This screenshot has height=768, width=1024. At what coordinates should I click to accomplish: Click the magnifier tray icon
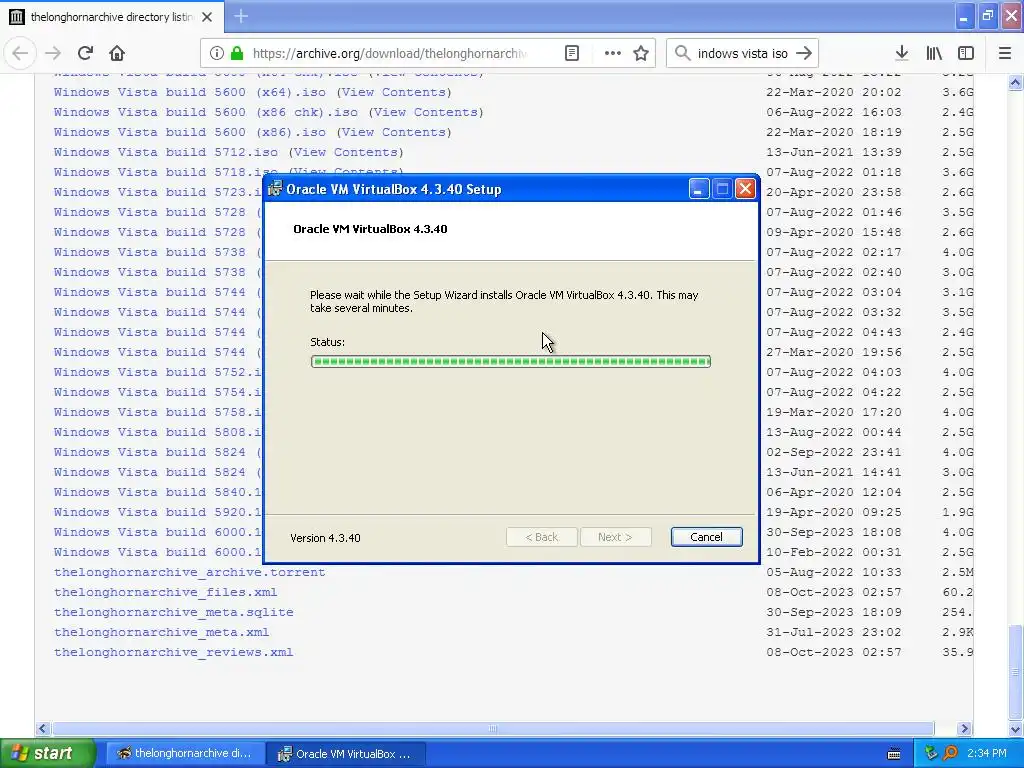click(950, 753)
